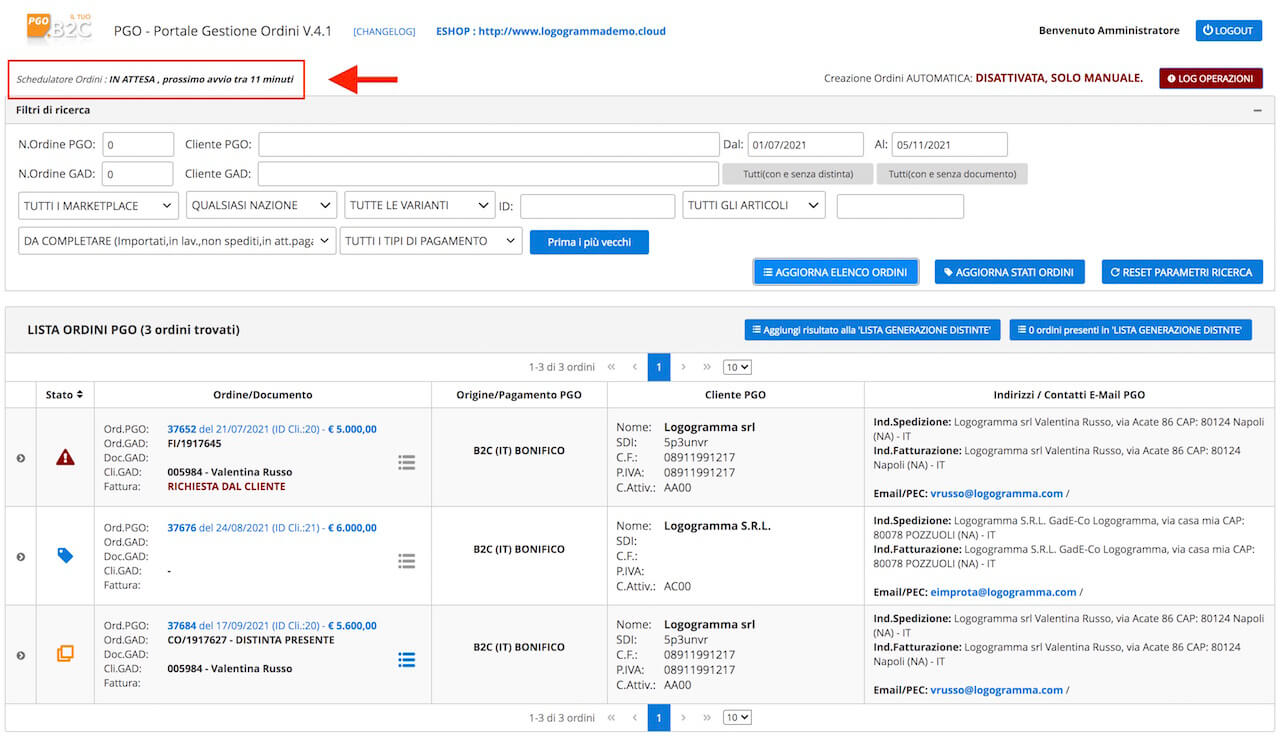Open TUTTI I MARKETPLACE dropdown
Screen dimensions: 1280x736
point(98,205)
